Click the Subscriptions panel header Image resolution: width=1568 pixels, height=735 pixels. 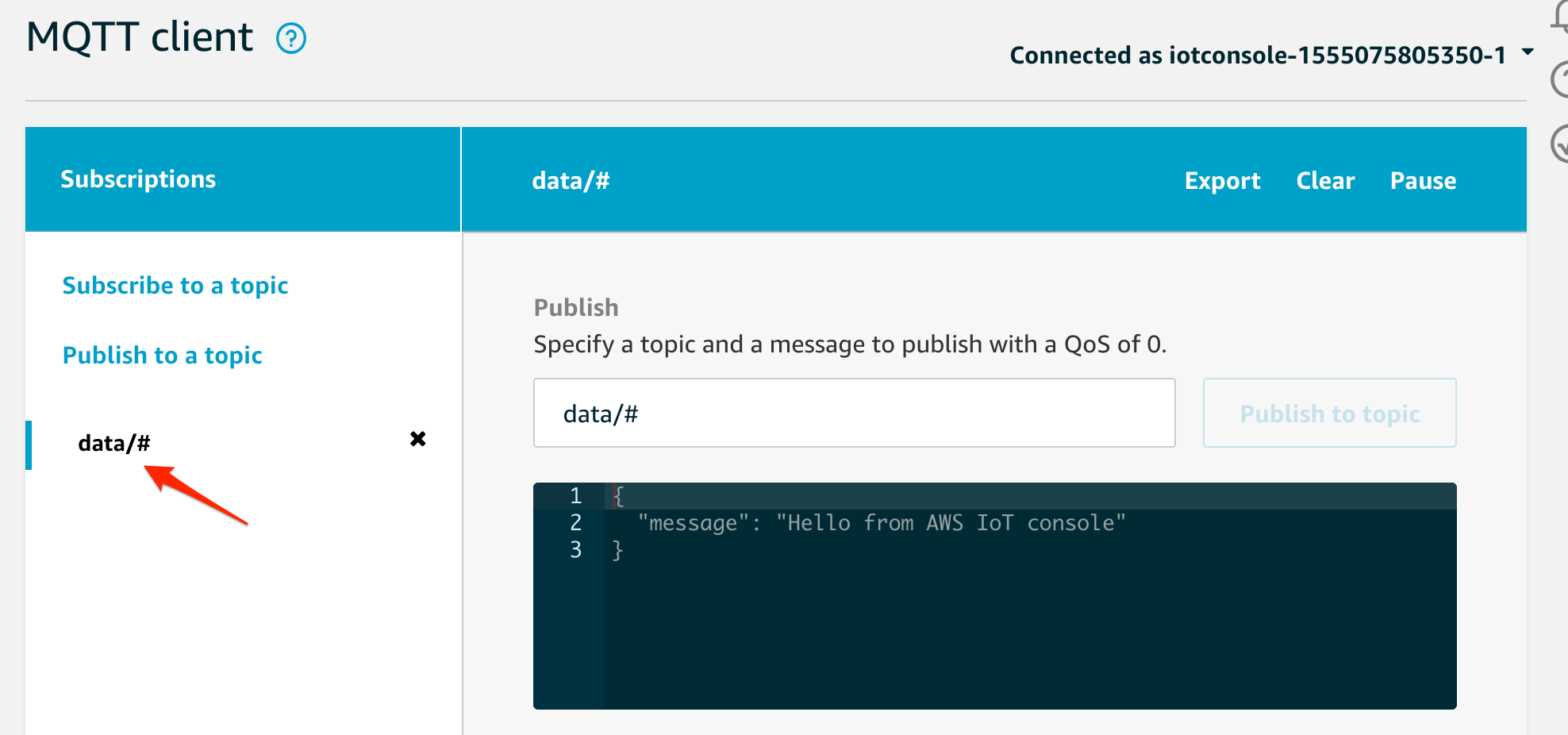138,179
